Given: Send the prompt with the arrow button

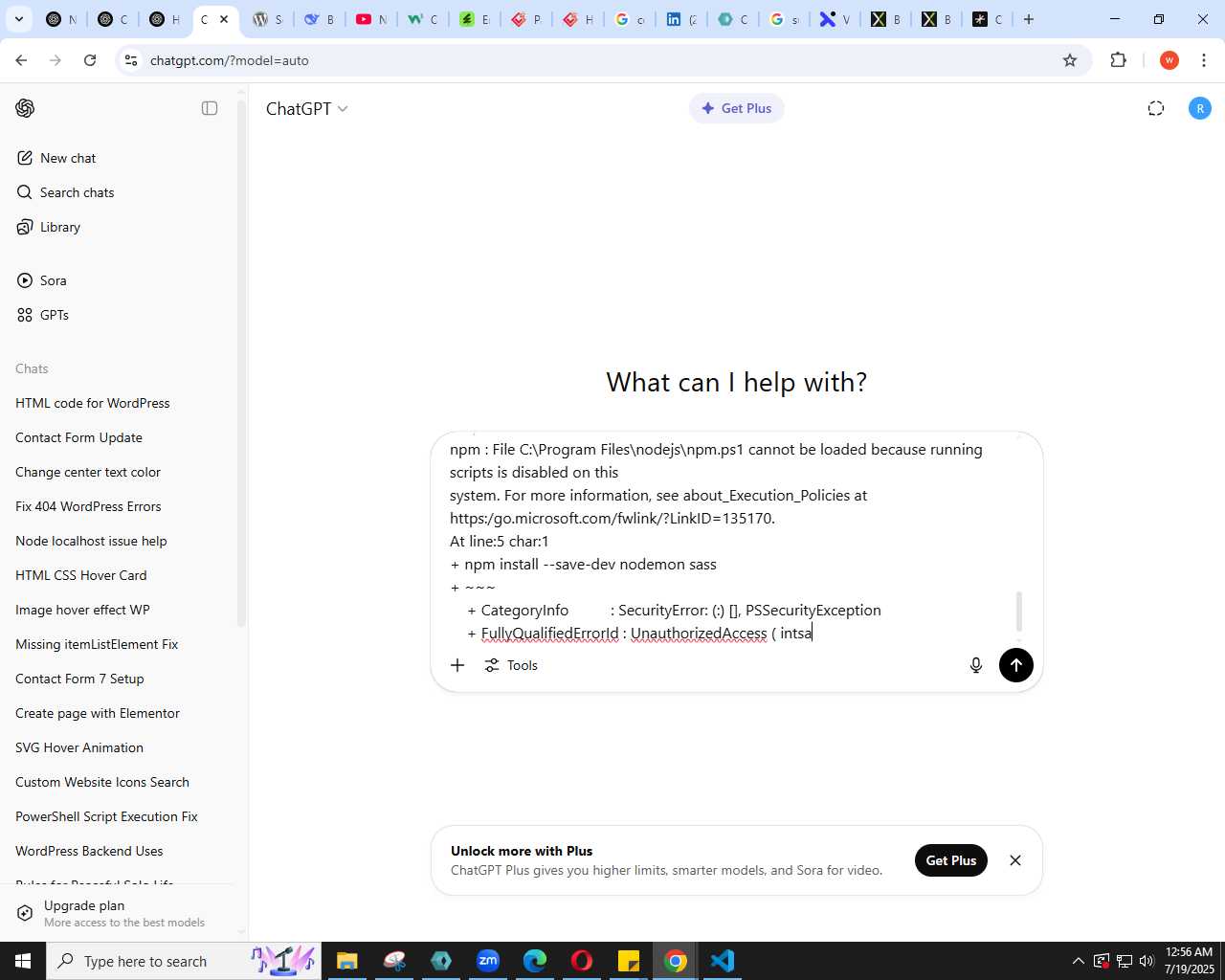Looking at the screenshot, I should pos(1016,665).
